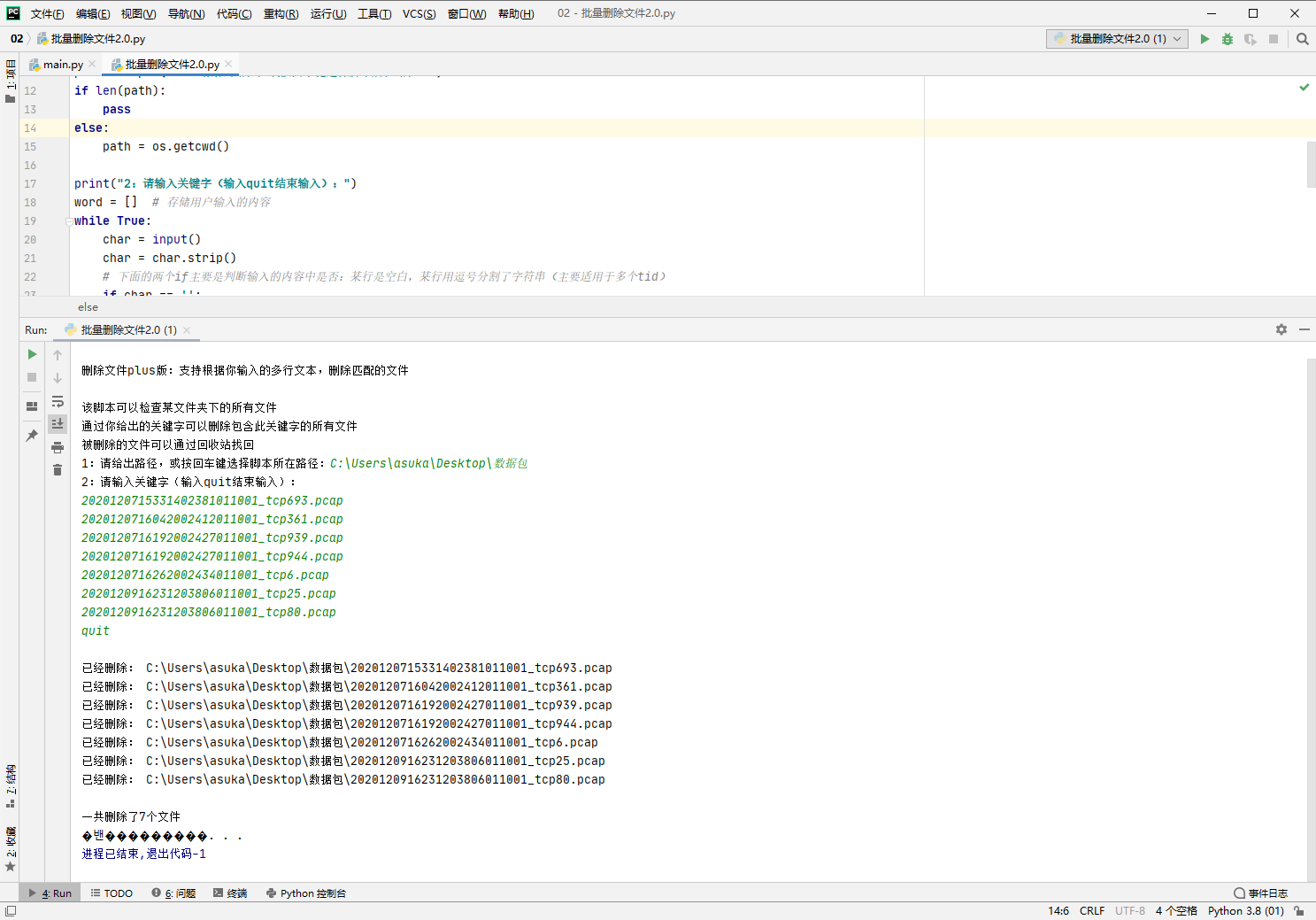Open the Structure tool window sidebar button
Image resolution: width=1316 pixels, height=920 pixels.
pos(11,785)
